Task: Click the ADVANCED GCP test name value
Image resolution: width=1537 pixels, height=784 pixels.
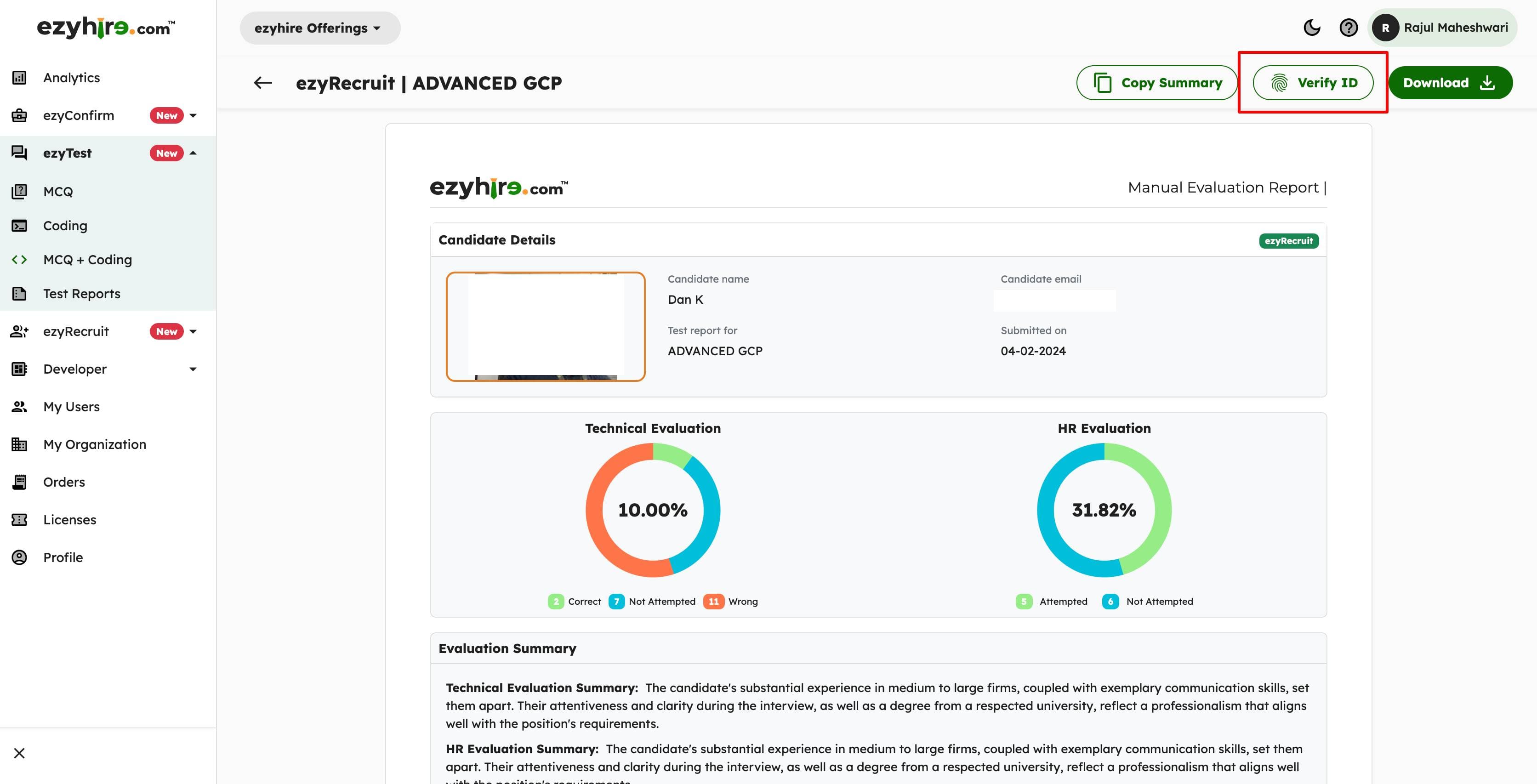Action: point(715,351)
